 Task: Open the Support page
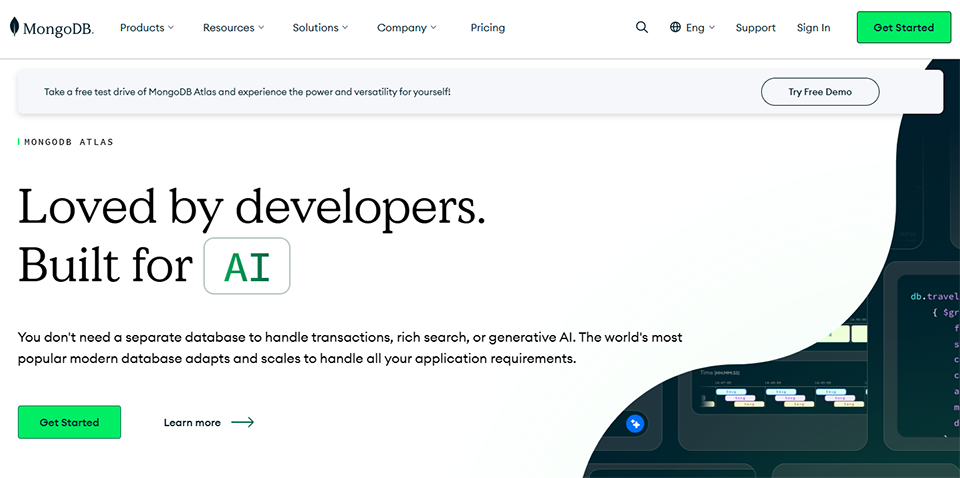(x=755, y=28)
